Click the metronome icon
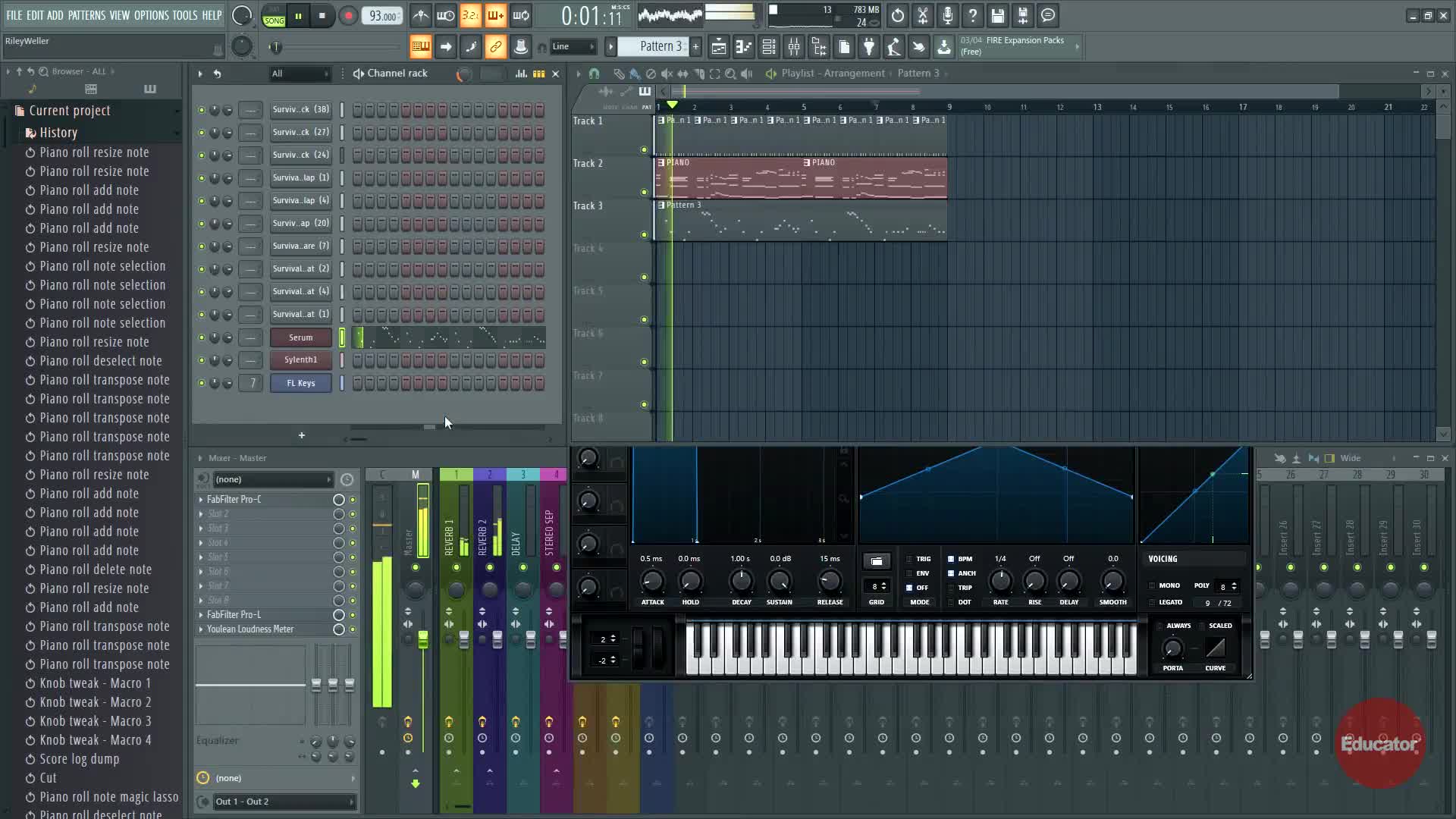The image size is (1456, 819). pyautogui.click(x=421, y=15)
